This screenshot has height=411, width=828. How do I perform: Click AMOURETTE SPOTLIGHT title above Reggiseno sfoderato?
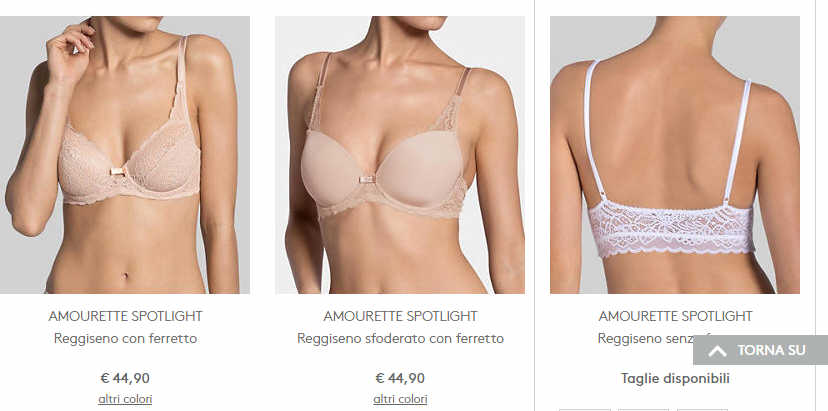(x=400, y=316)
